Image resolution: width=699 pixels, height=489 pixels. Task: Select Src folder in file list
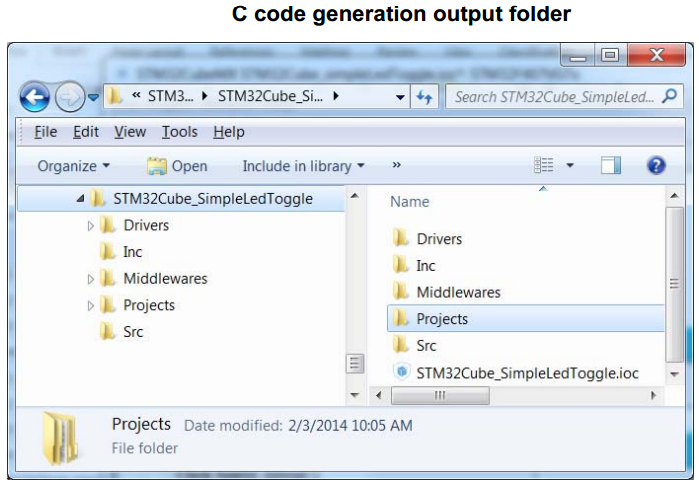tap(426, 346)
